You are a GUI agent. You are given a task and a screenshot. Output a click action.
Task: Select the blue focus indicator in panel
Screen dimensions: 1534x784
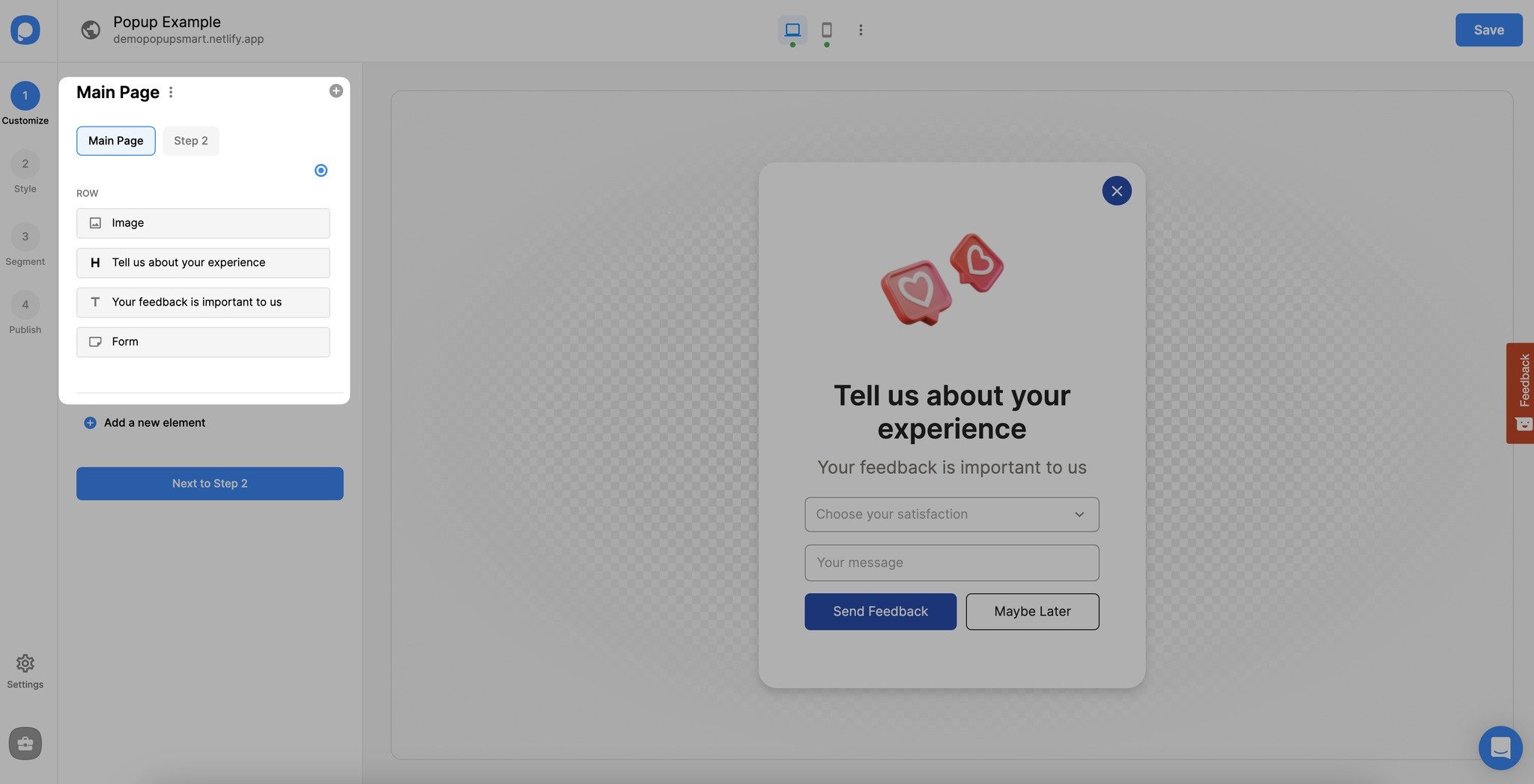321,170
